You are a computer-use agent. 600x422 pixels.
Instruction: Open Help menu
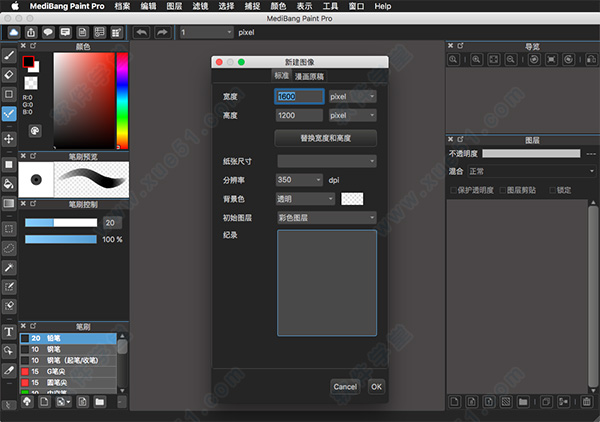383,6
